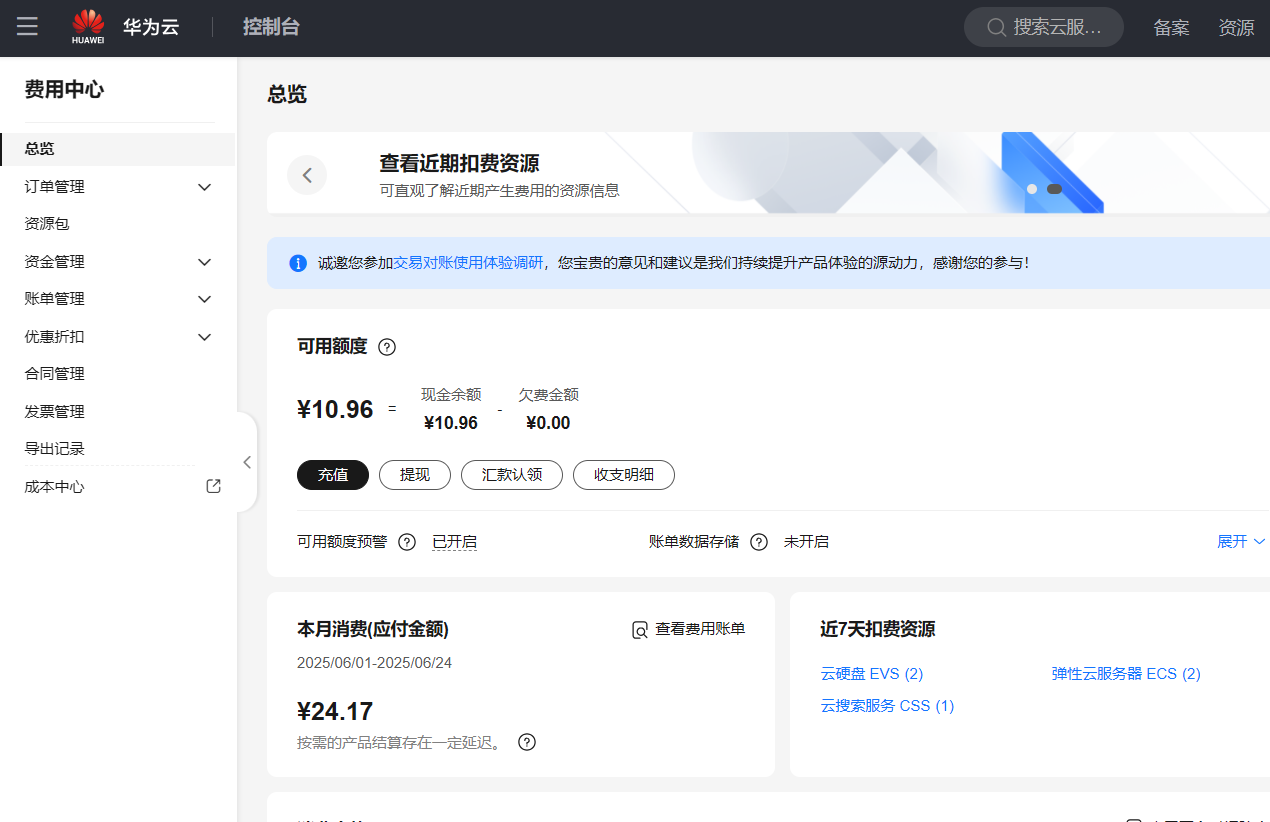Click 近7天扣费资源 heading
Screen dimensions: 1270x822
point(878,630)
